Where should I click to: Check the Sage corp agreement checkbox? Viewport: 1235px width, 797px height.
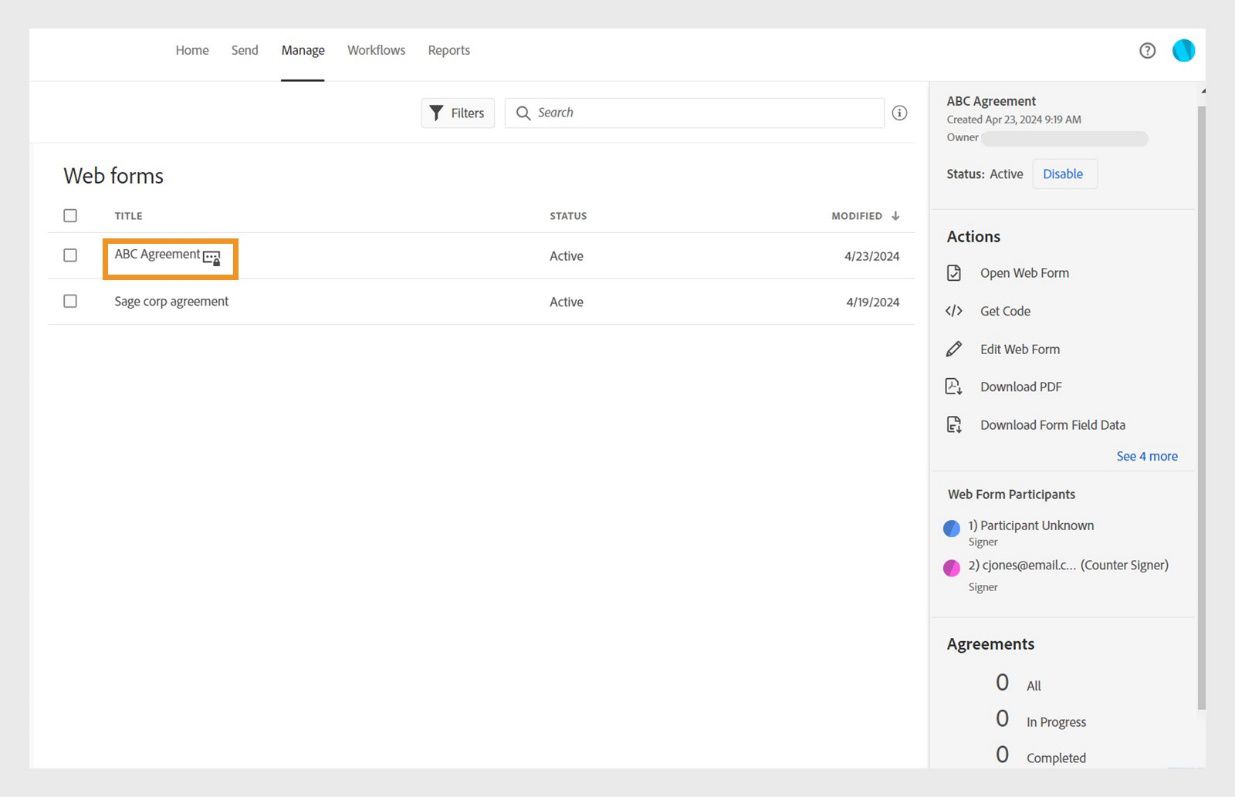[70, 301]
